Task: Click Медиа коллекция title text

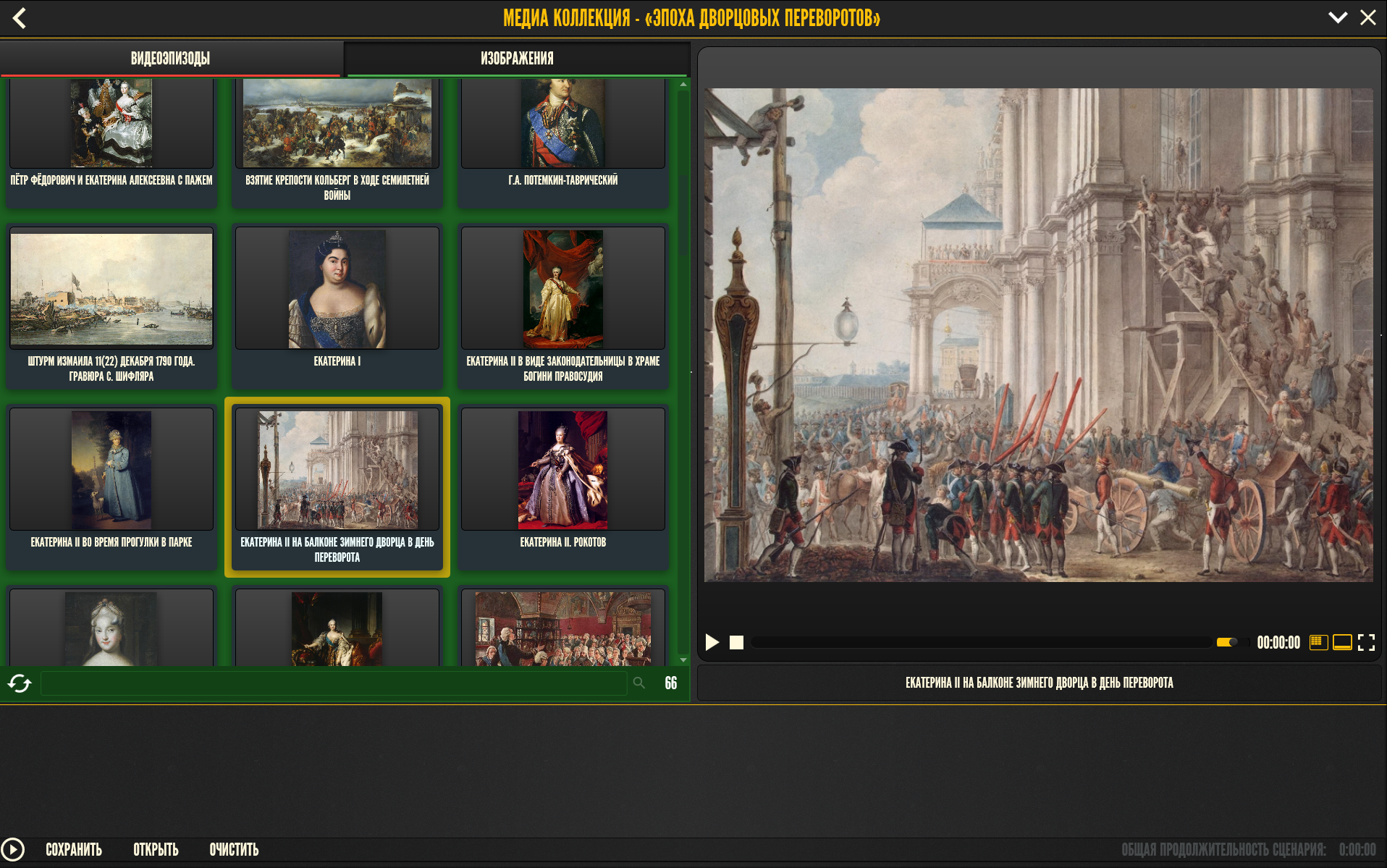Action: [x=691, y=18]
